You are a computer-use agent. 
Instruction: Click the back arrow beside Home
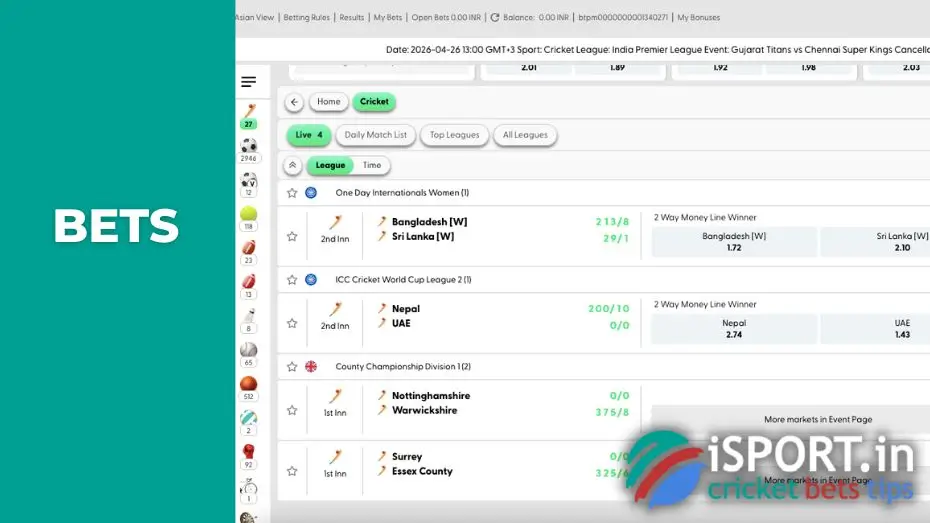click(294, 102)
